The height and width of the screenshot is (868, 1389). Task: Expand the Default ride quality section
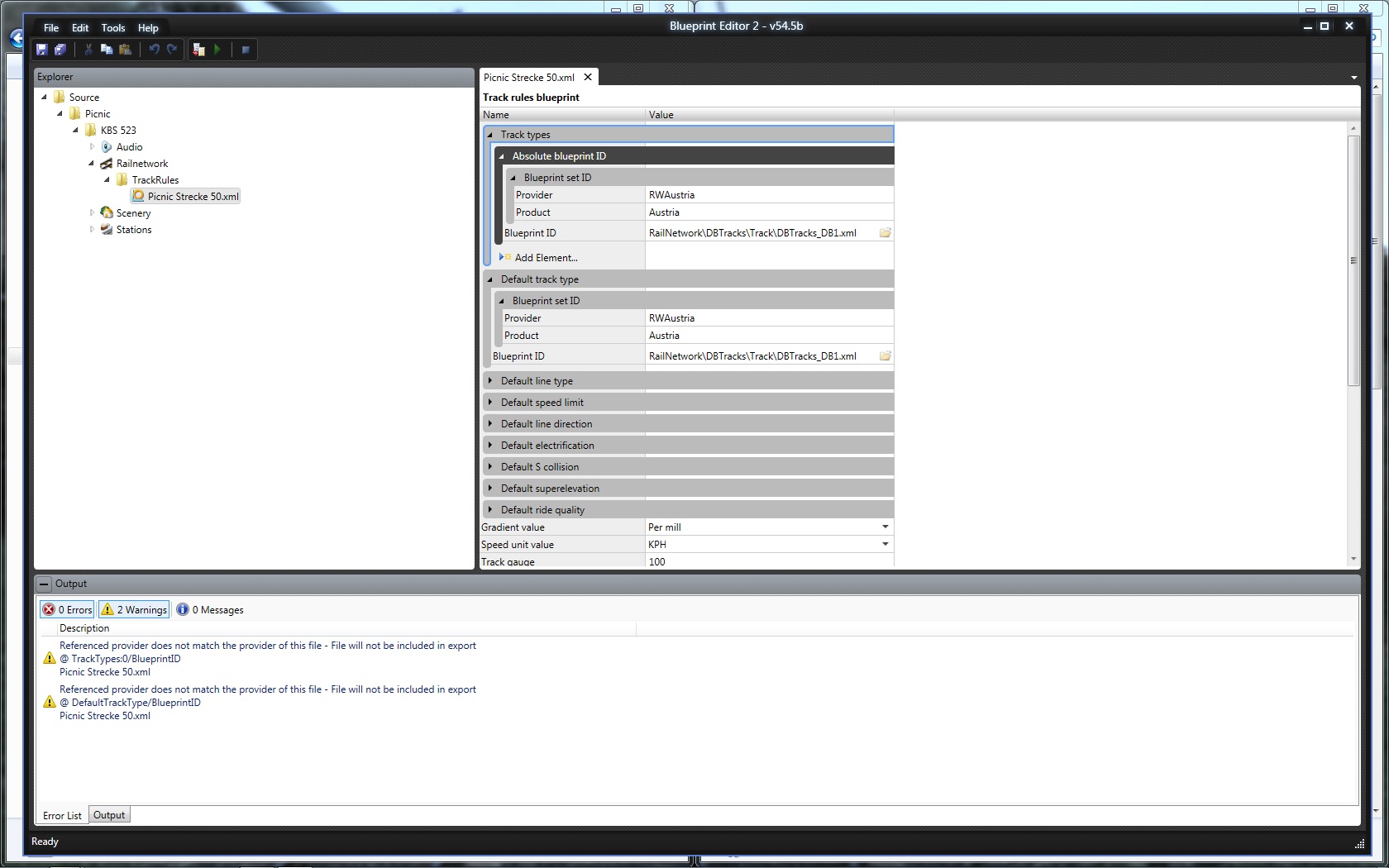click(490, 510)
